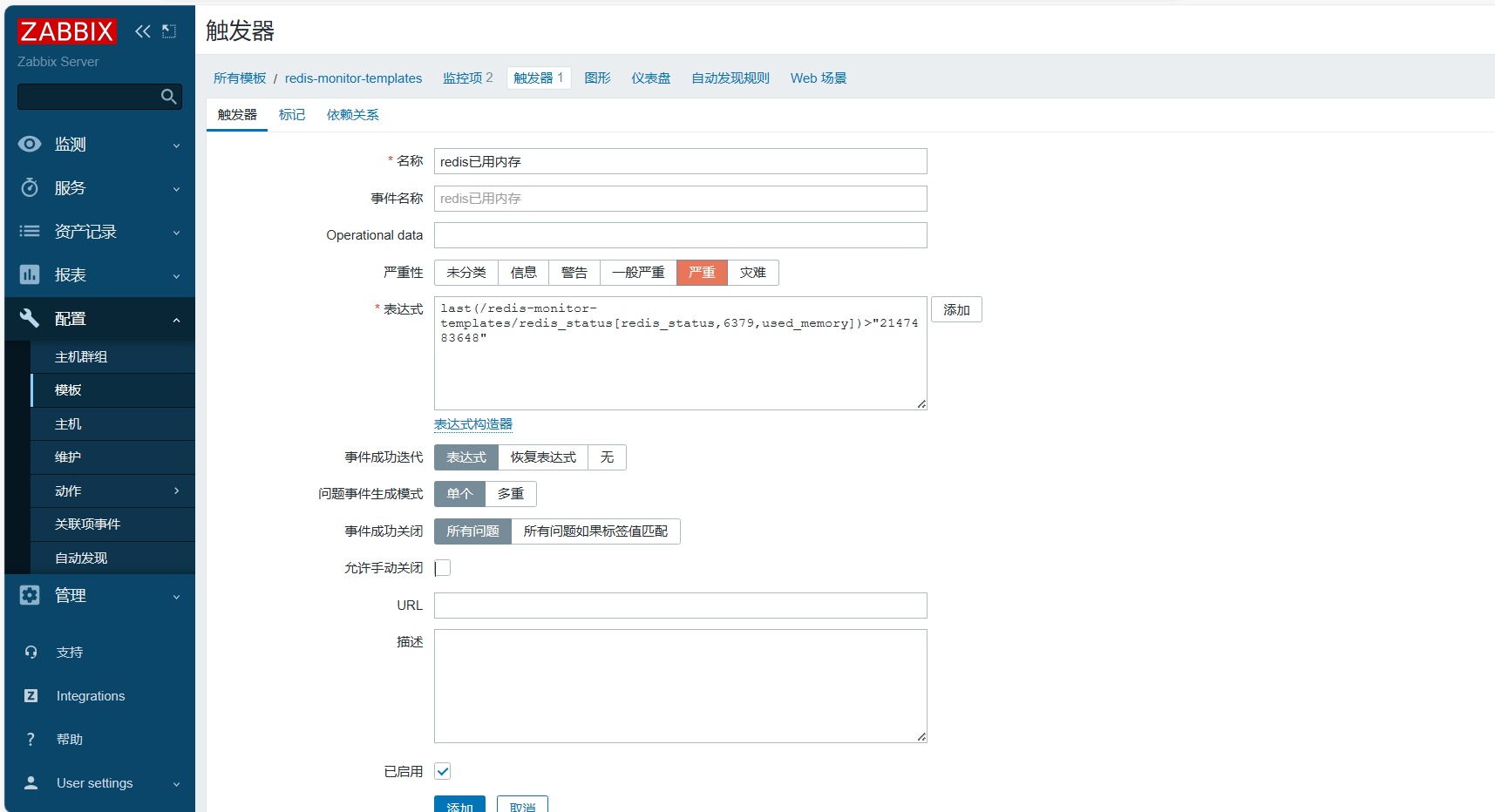Image resolution: width=1495 pixels, height=812 pixels.
Task: Click into the Operational data field
Action: click(x=681, y=235)
